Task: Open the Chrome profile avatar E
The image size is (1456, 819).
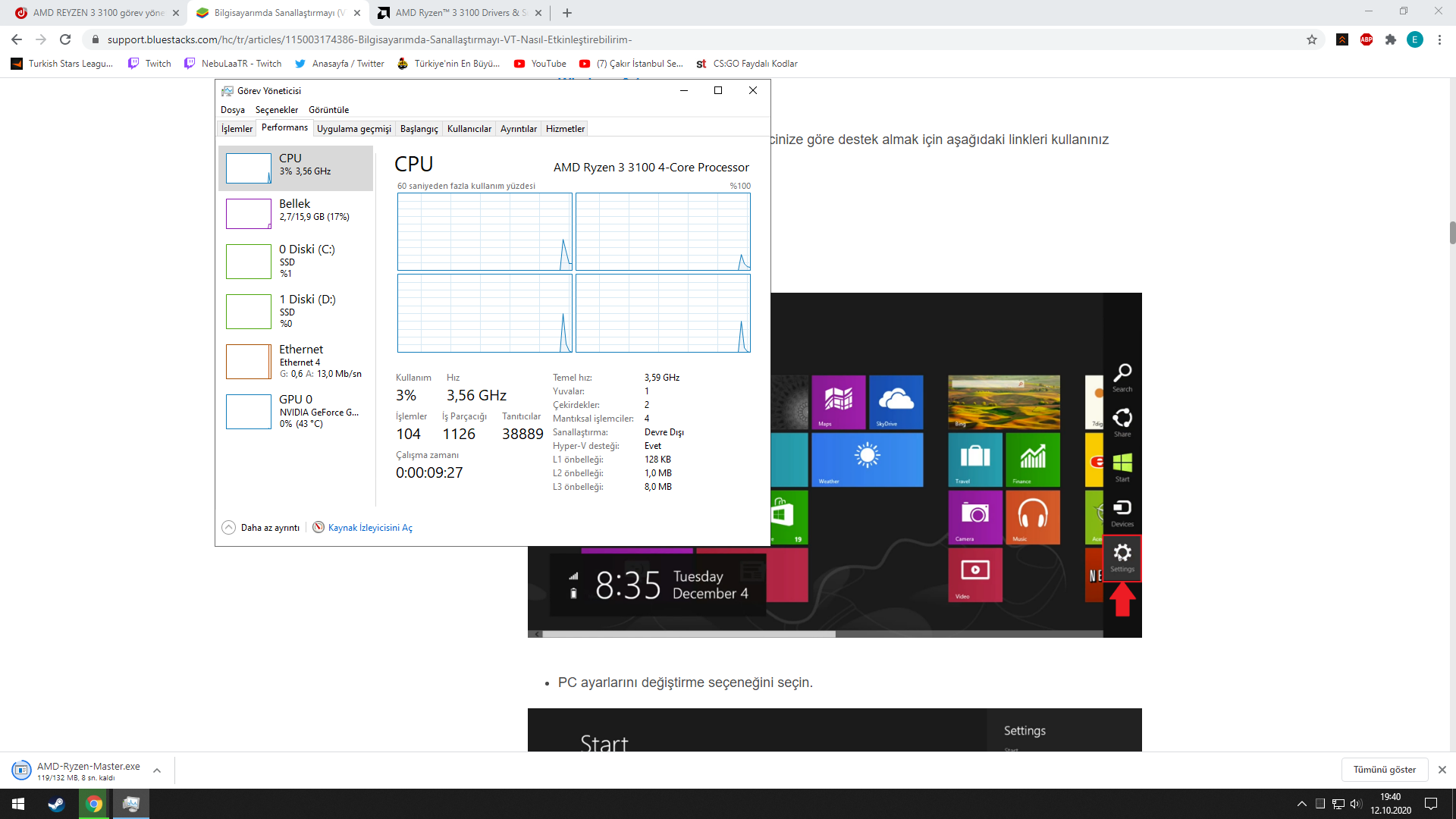Action: point(1415,39)
